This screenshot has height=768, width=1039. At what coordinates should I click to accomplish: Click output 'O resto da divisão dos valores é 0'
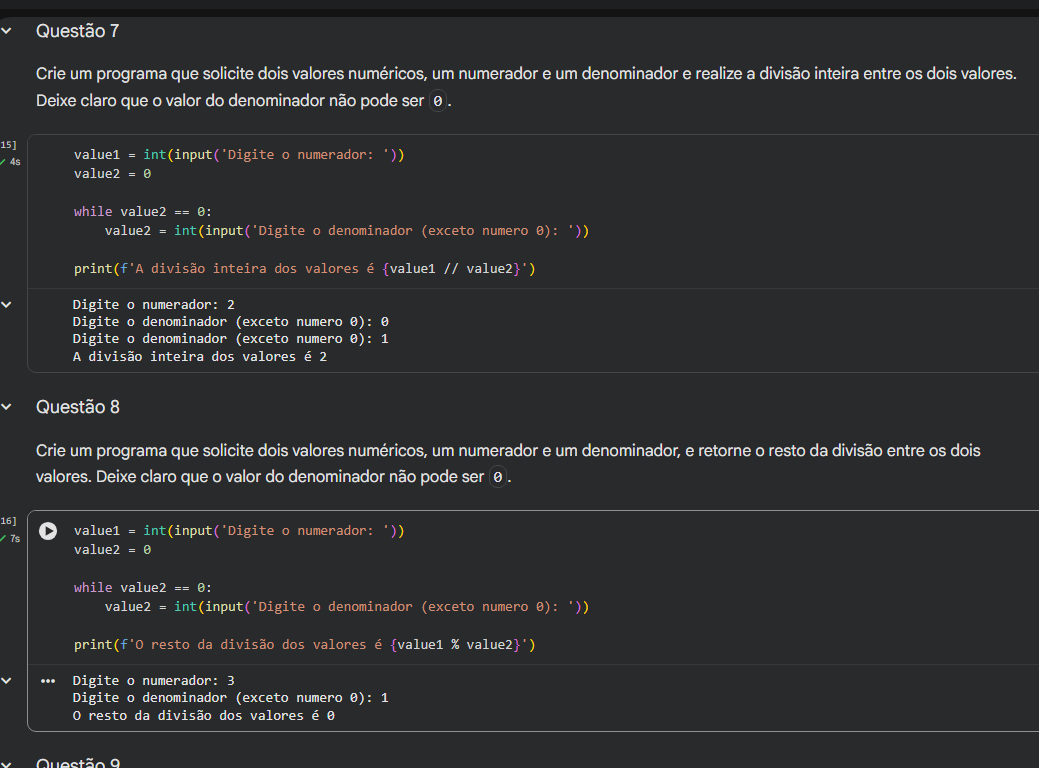click(x=203, y=716)
